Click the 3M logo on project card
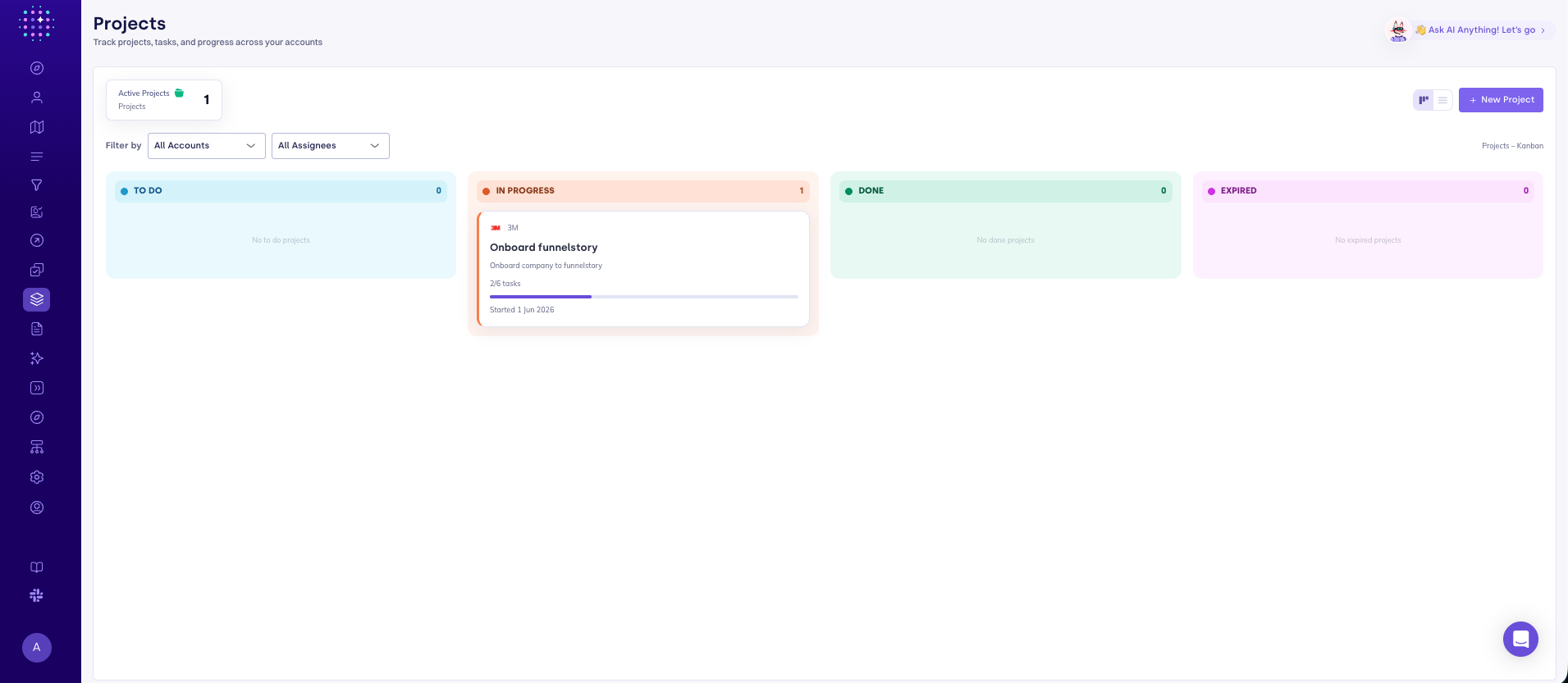 [x=496, y=228]
